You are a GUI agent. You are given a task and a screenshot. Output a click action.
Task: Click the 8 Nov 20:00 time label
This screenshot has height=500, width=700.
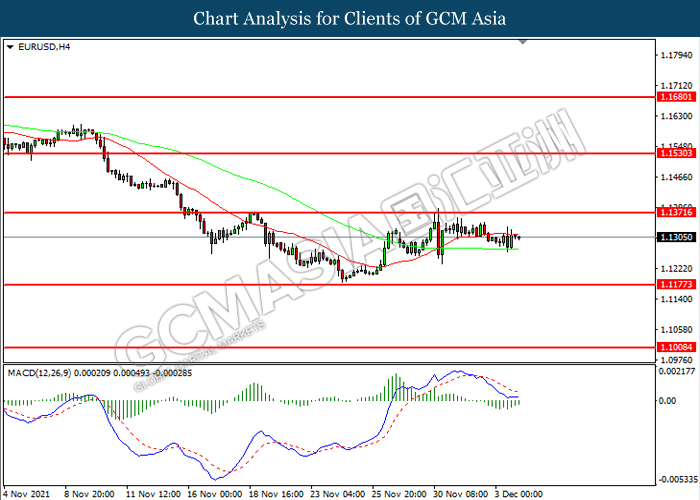pyautogui.click(x=89, y=494)
